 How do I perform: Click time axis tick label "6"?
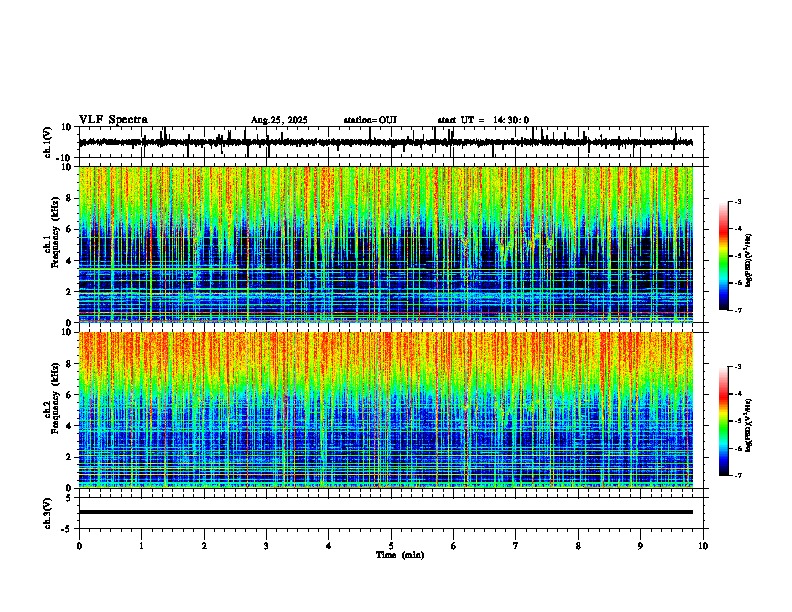tap(454, 546)
